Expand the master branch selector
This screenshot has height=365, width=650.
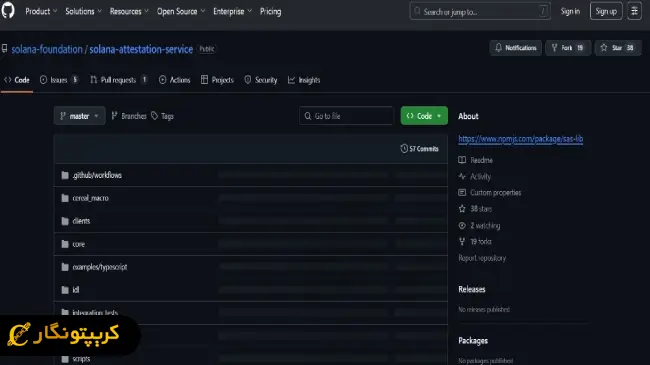coord(80,116)
